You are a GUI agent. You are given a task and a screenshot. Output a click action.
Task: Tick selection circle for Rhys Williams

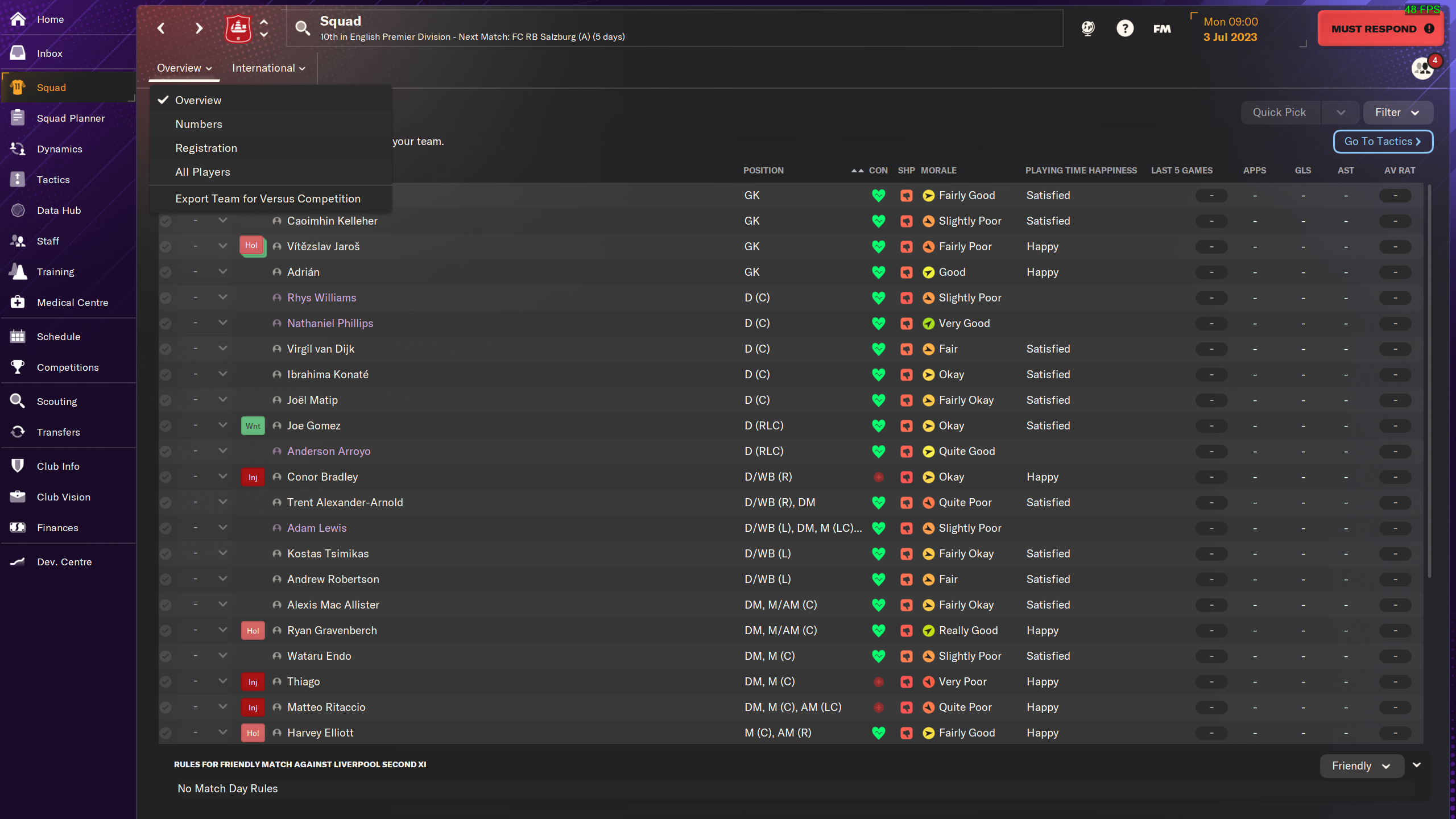click(166, 297)
